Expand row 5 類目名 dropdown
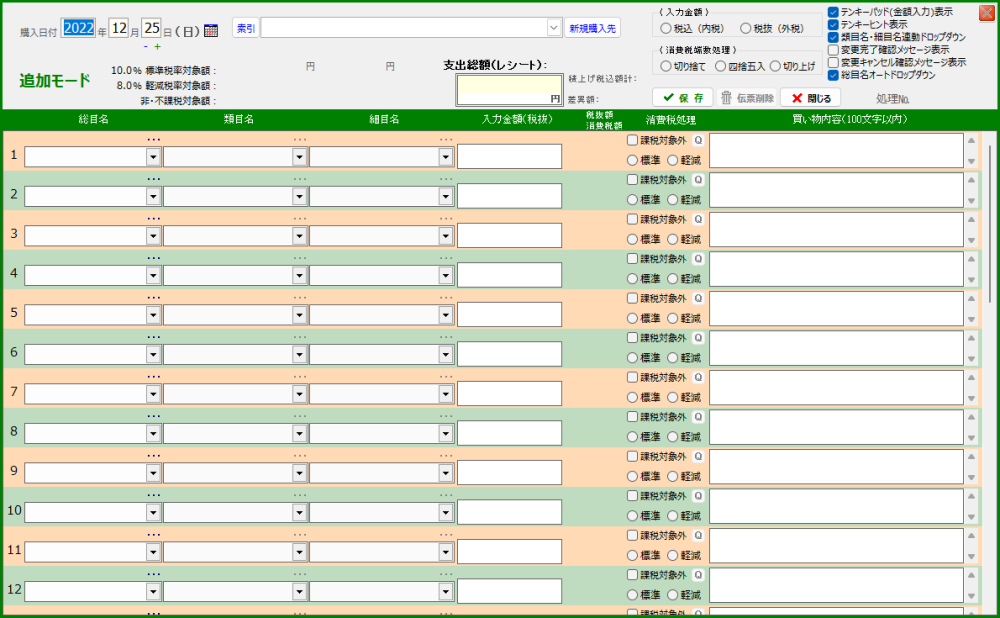Screen dimensions: 1000x618 click(x=299, y=315)
